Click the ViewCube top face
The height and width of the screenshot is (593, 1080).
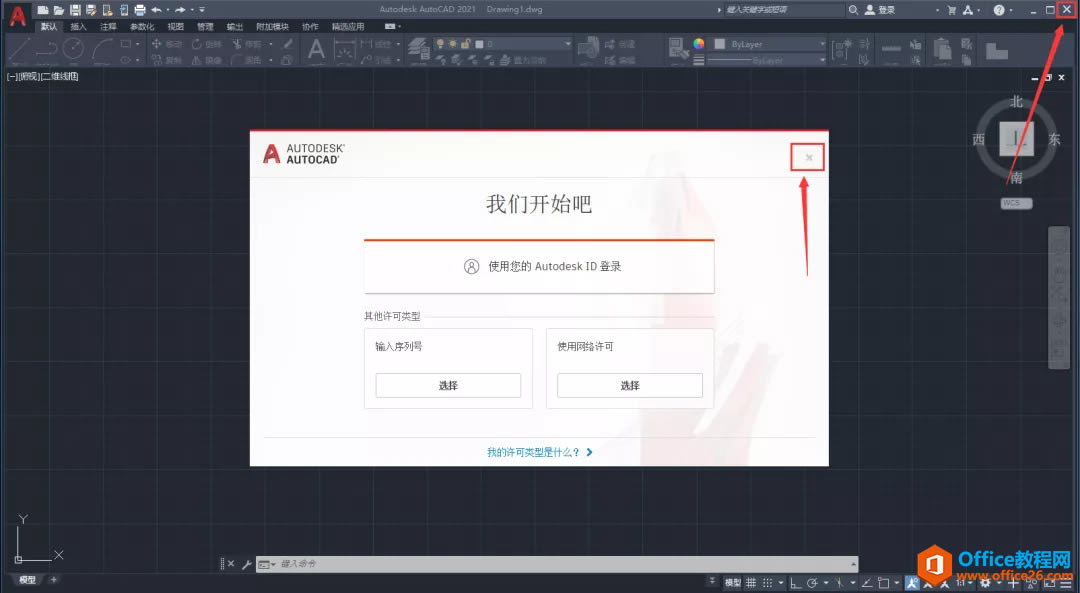(x=1017, y=138)
